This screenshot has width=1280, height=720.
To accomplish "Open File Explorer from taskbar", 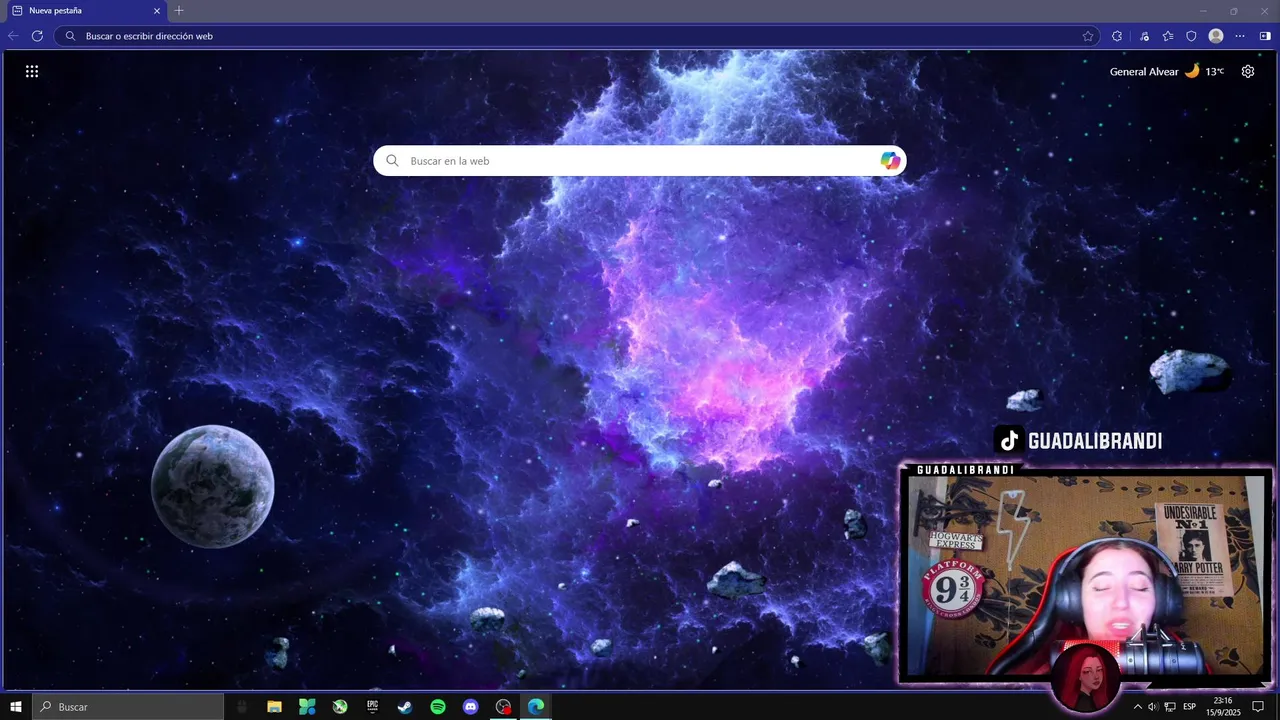I will [x=274, y=707].
